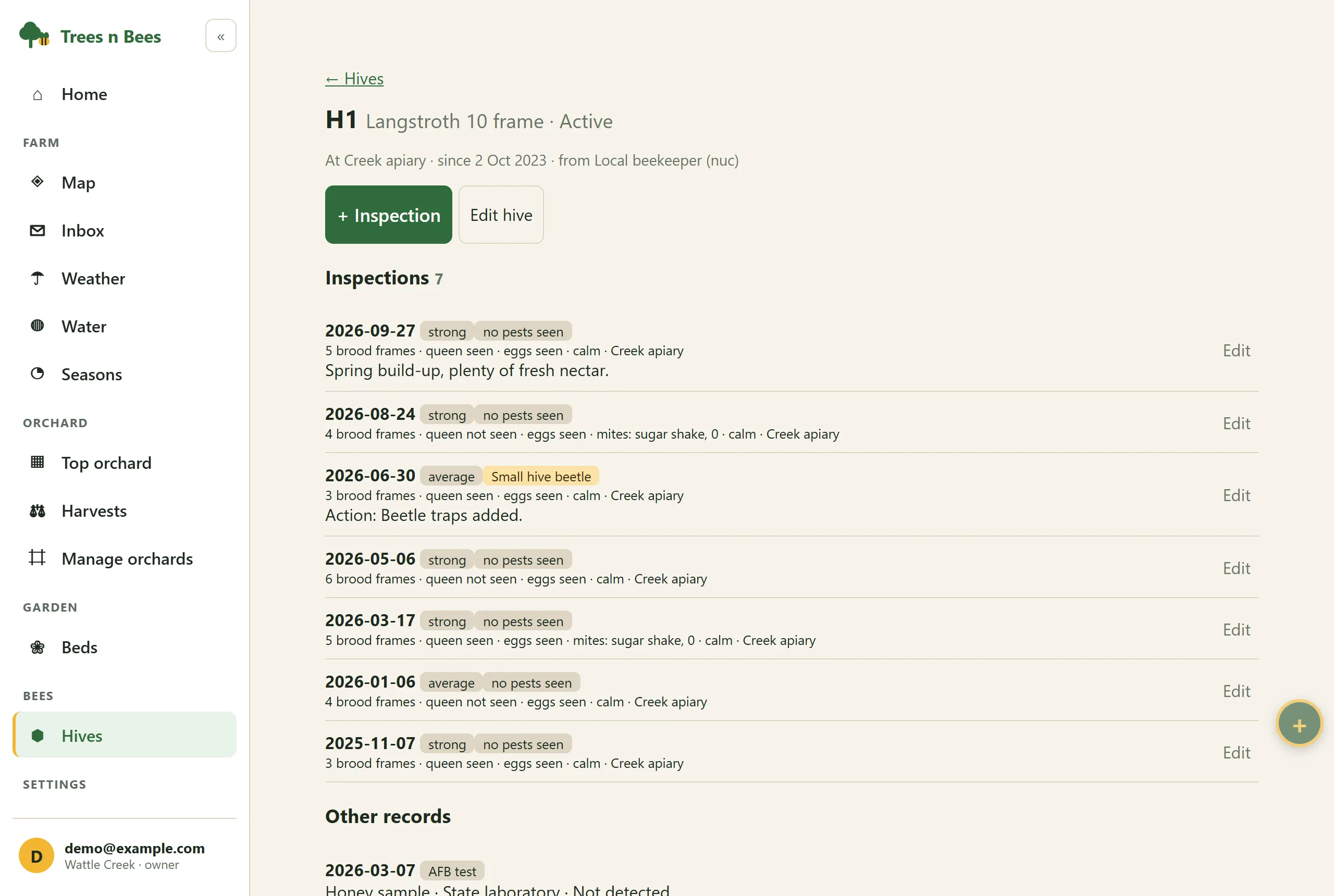
Task: Click the Inspections heading
Action: (x=377, y=278)
